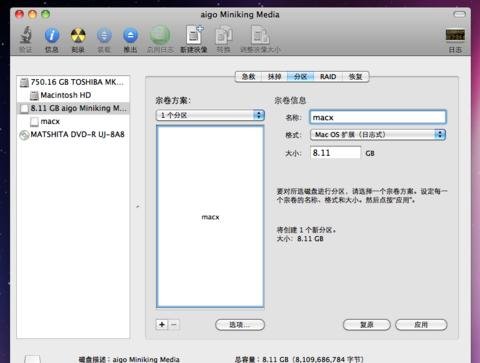Viewport: 480px width, 363px height.
Task: Select 8.11 GB aigo Miniking disk
Action: point(73,108)
